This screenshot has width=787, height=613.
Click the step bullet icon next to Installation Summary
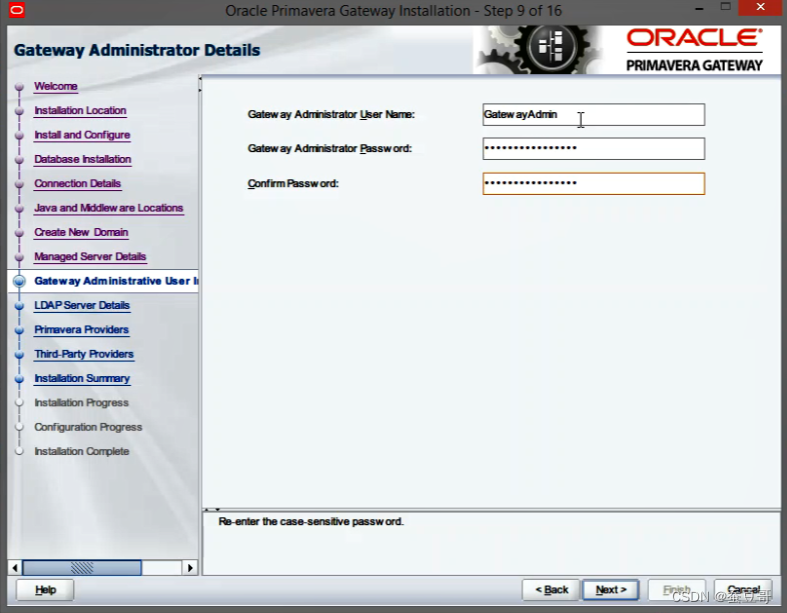[x=20, y=379]
